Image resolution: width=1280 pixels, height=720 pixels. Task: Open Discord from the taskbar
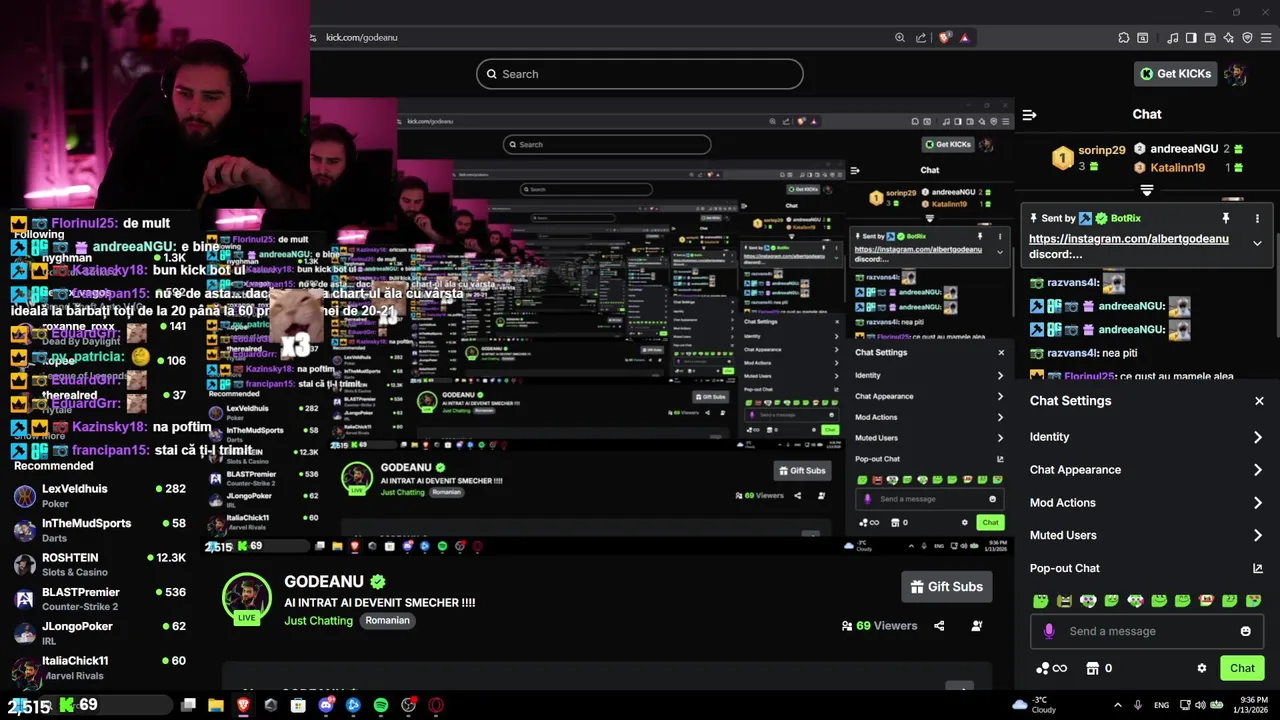pos(325,705)
